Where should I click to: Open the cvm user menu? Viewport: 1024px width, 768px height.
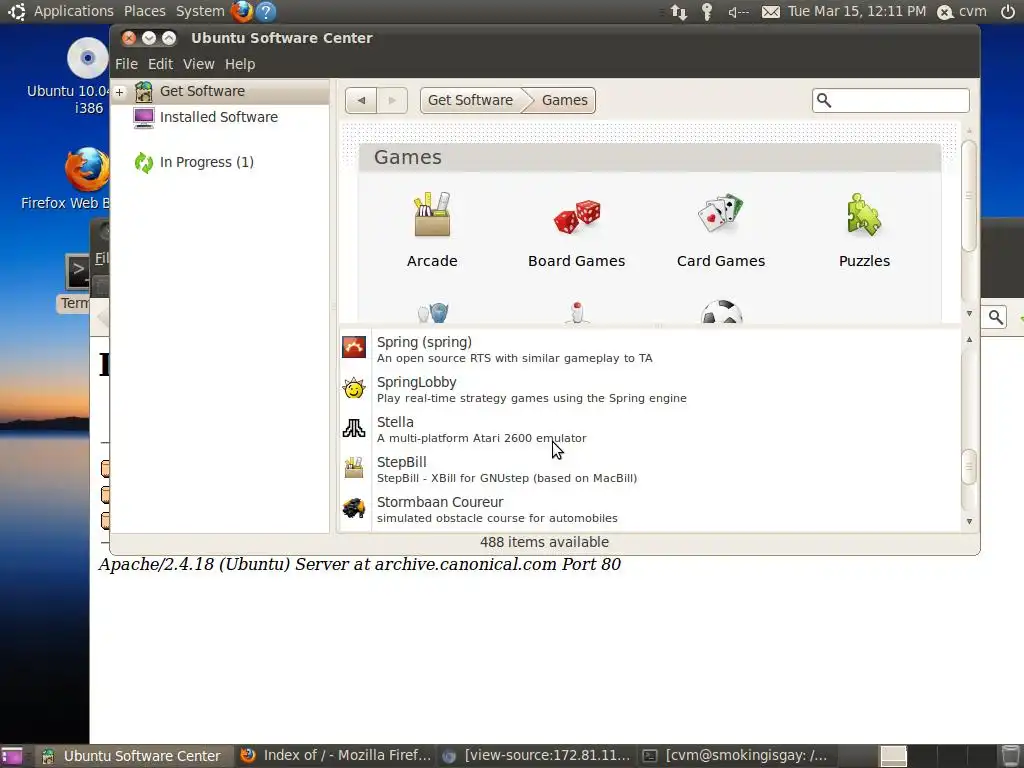[x=962, y=11]
